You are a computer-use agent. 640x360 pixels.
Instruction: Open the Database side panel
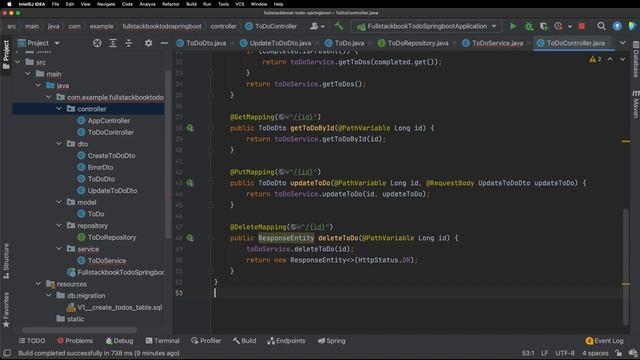636,60
